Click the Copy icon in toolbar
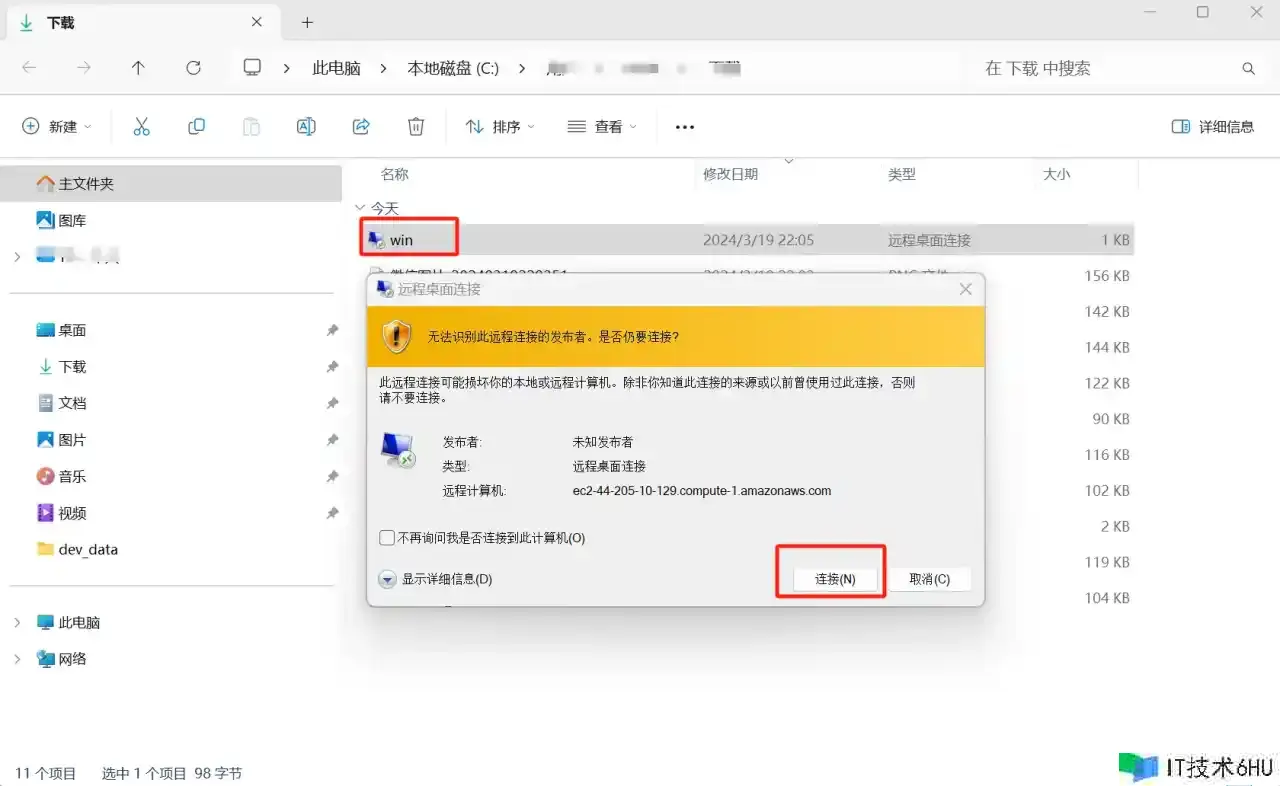The height and width of the screenshot is (786, 1280). pos(196,126)
